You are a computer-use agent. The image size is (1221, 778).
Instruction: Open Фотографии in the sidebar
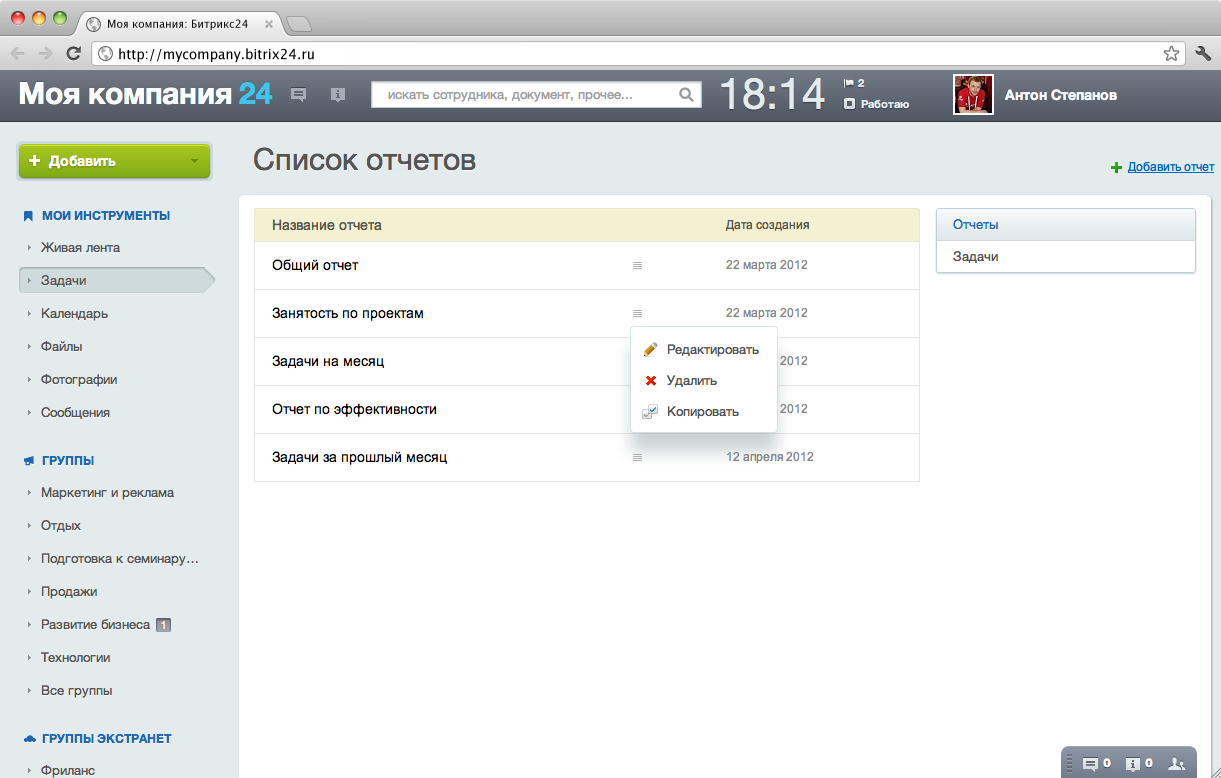(x=79, y=379)
